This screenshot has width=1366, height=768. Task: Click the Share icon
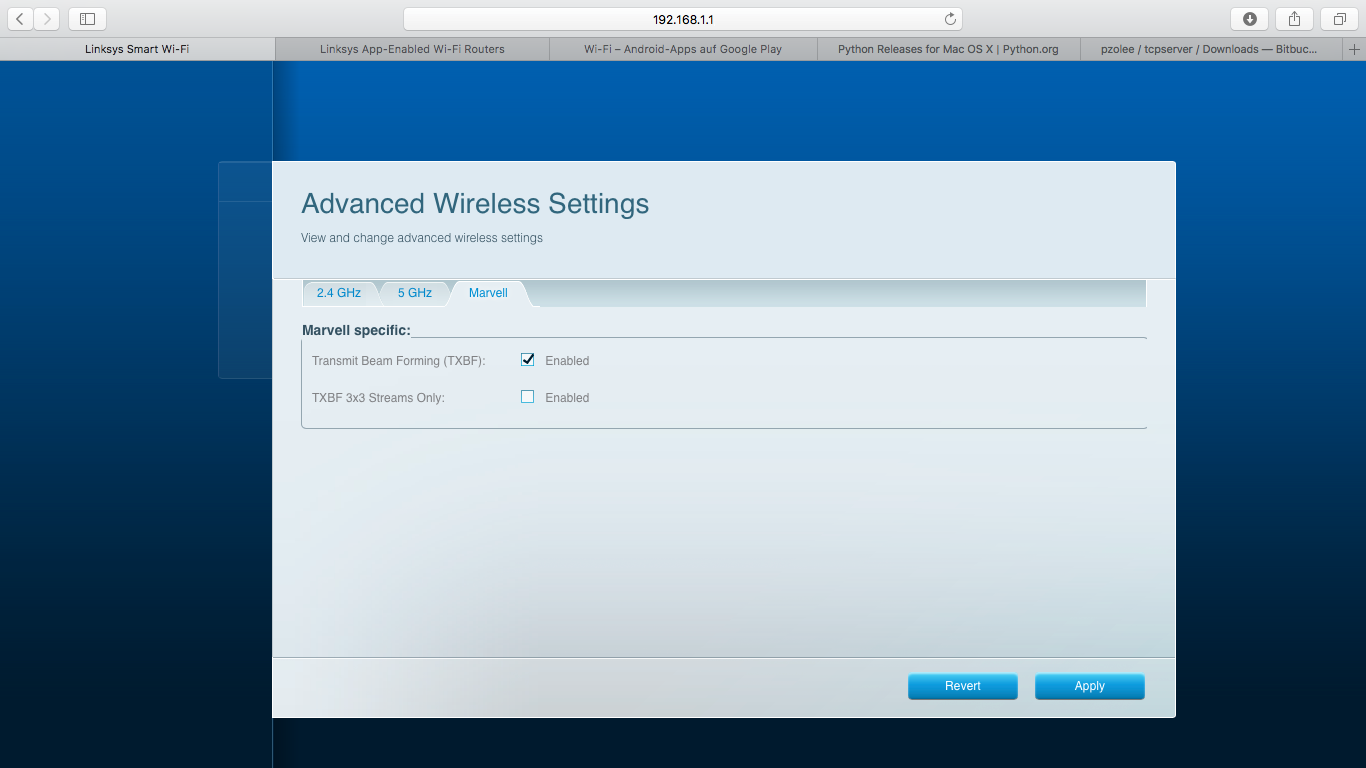(x=1293, y=18)
